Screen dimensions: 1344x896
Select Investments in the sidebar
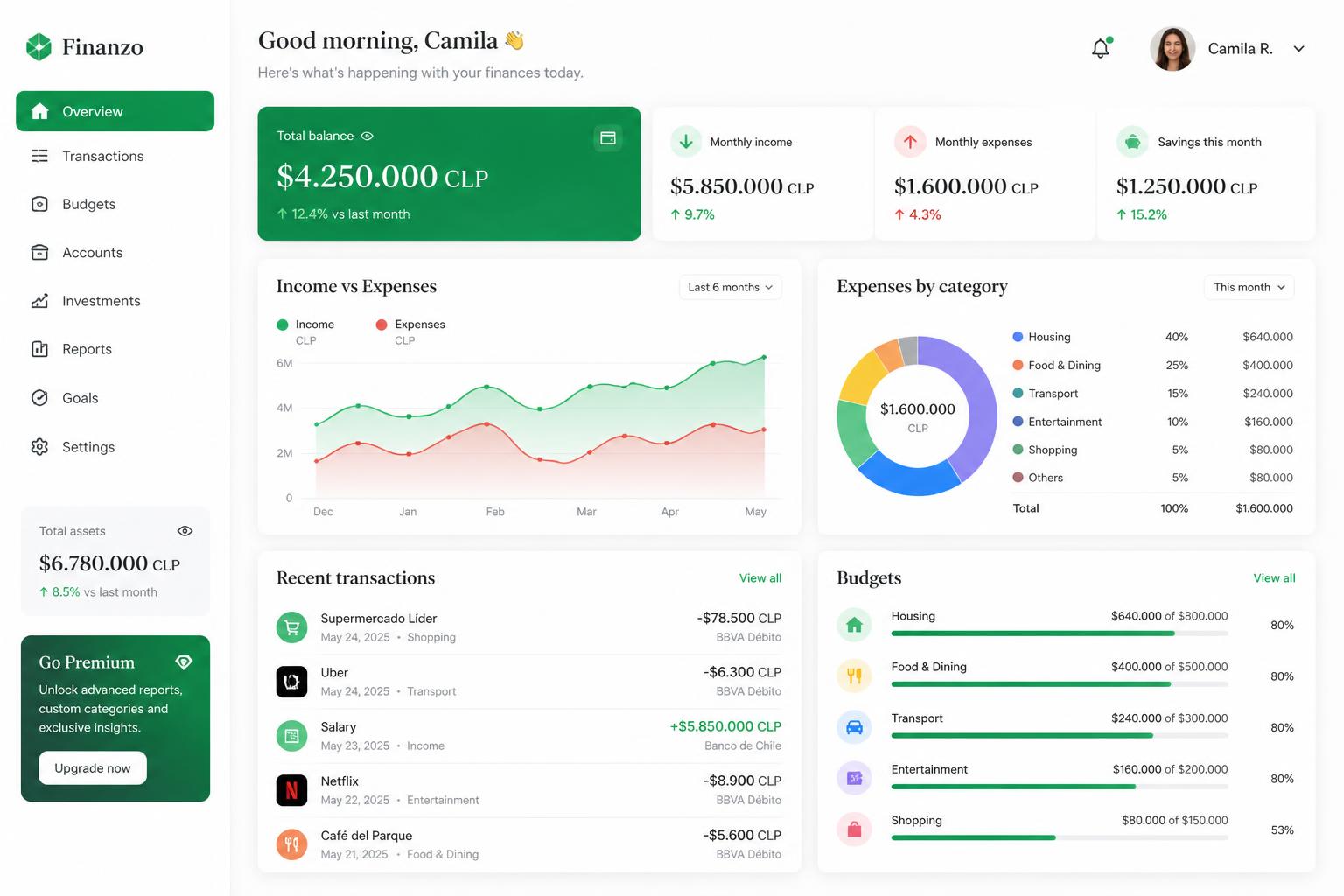[115, 301]
